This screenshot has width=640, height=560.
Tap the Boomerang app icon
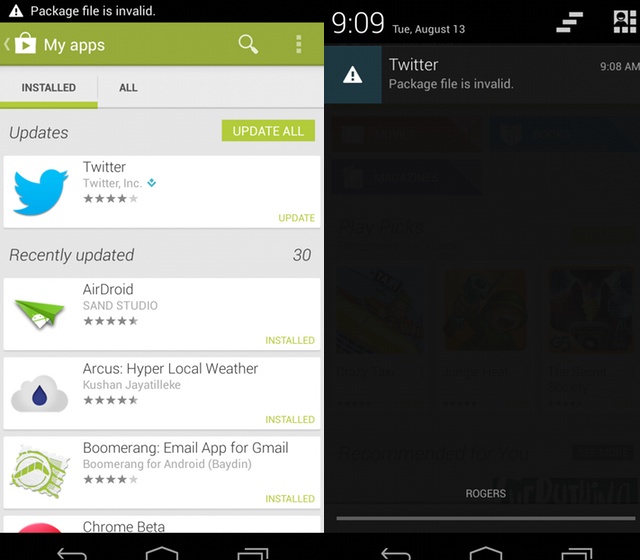tap(40, 472)
